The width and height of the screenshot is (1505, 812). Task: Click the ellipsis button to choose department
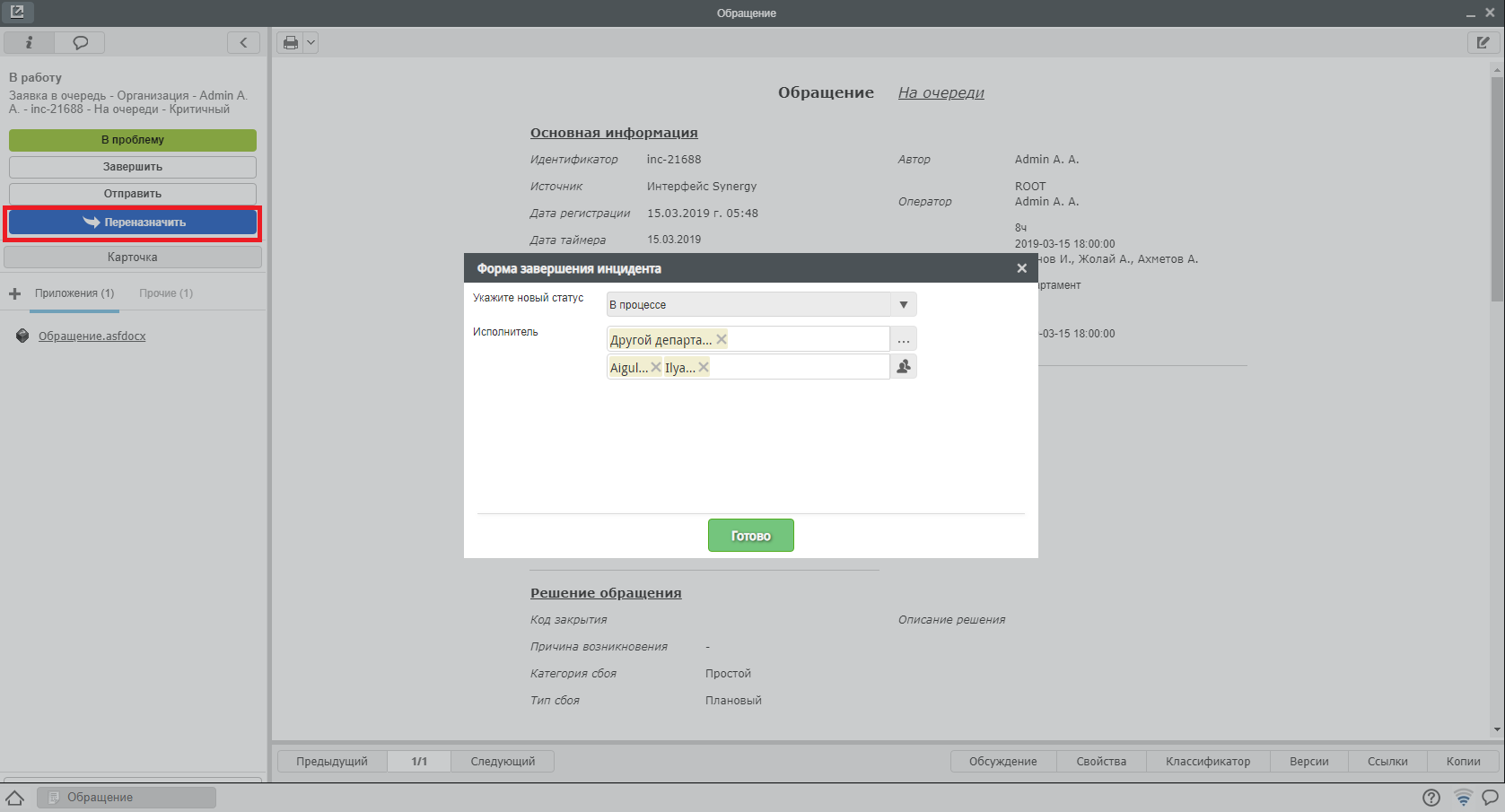click(904, 339)
